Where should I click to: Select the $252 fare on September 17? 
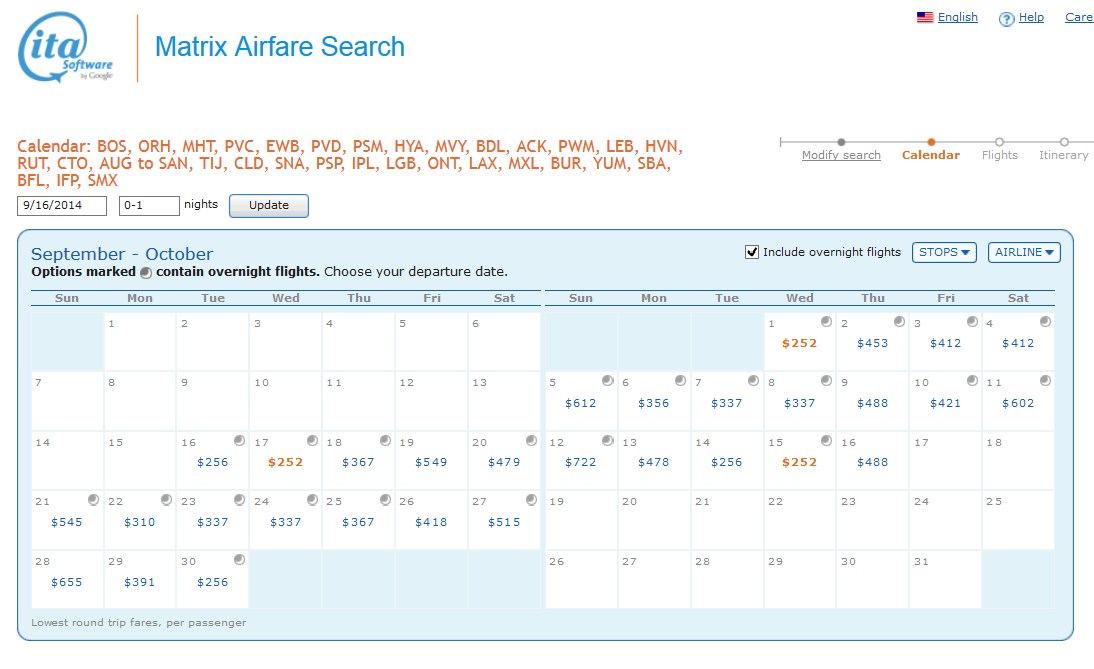[285, 462]
